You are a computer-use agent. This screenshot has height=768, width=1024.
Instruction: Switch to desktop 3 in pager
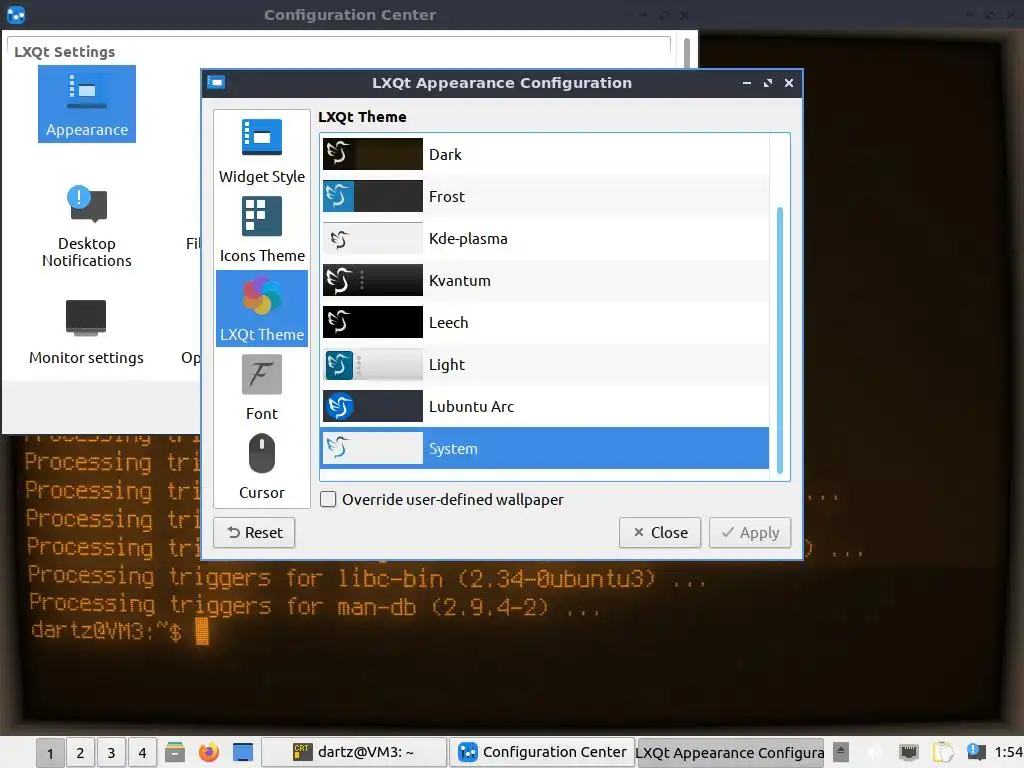click(111, 753)
